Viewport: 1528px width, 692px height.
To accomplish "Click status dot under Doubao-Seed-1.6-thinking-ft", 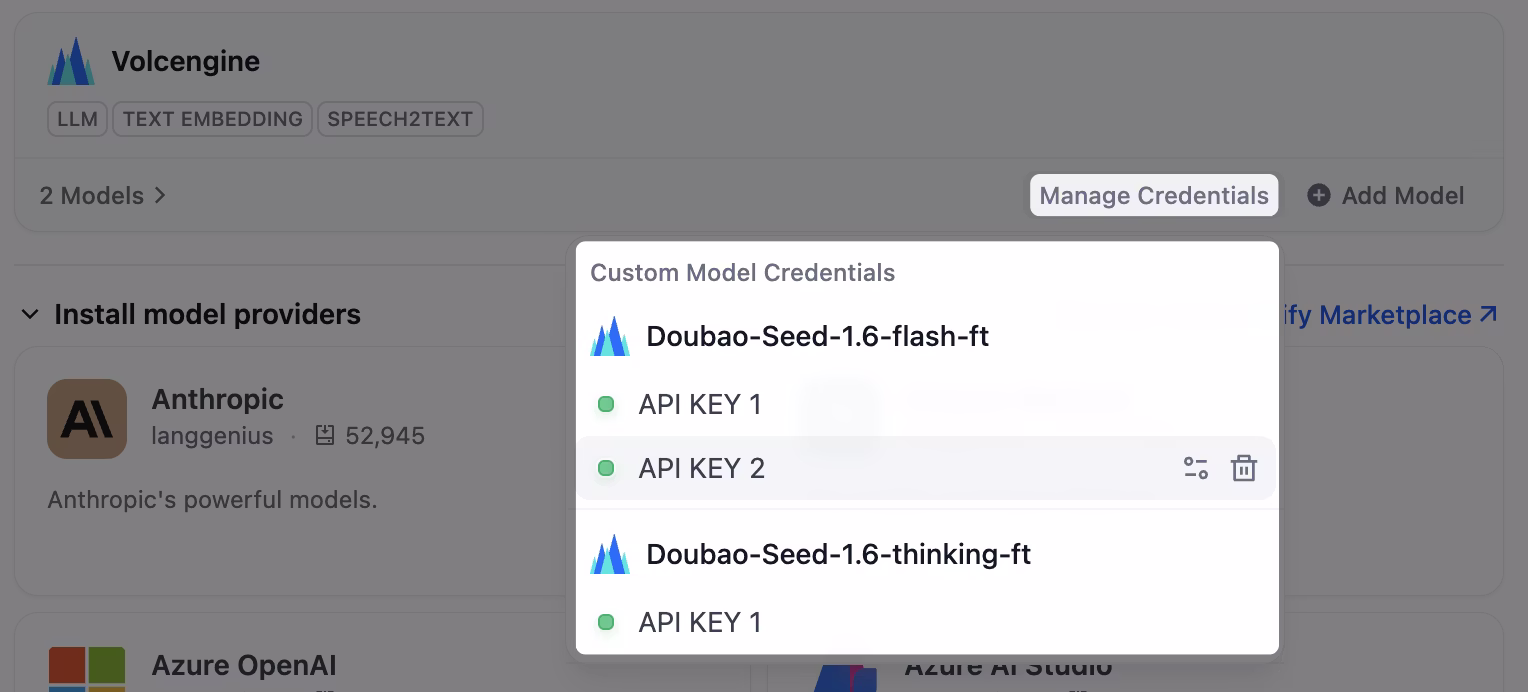I will coord(607,622).
